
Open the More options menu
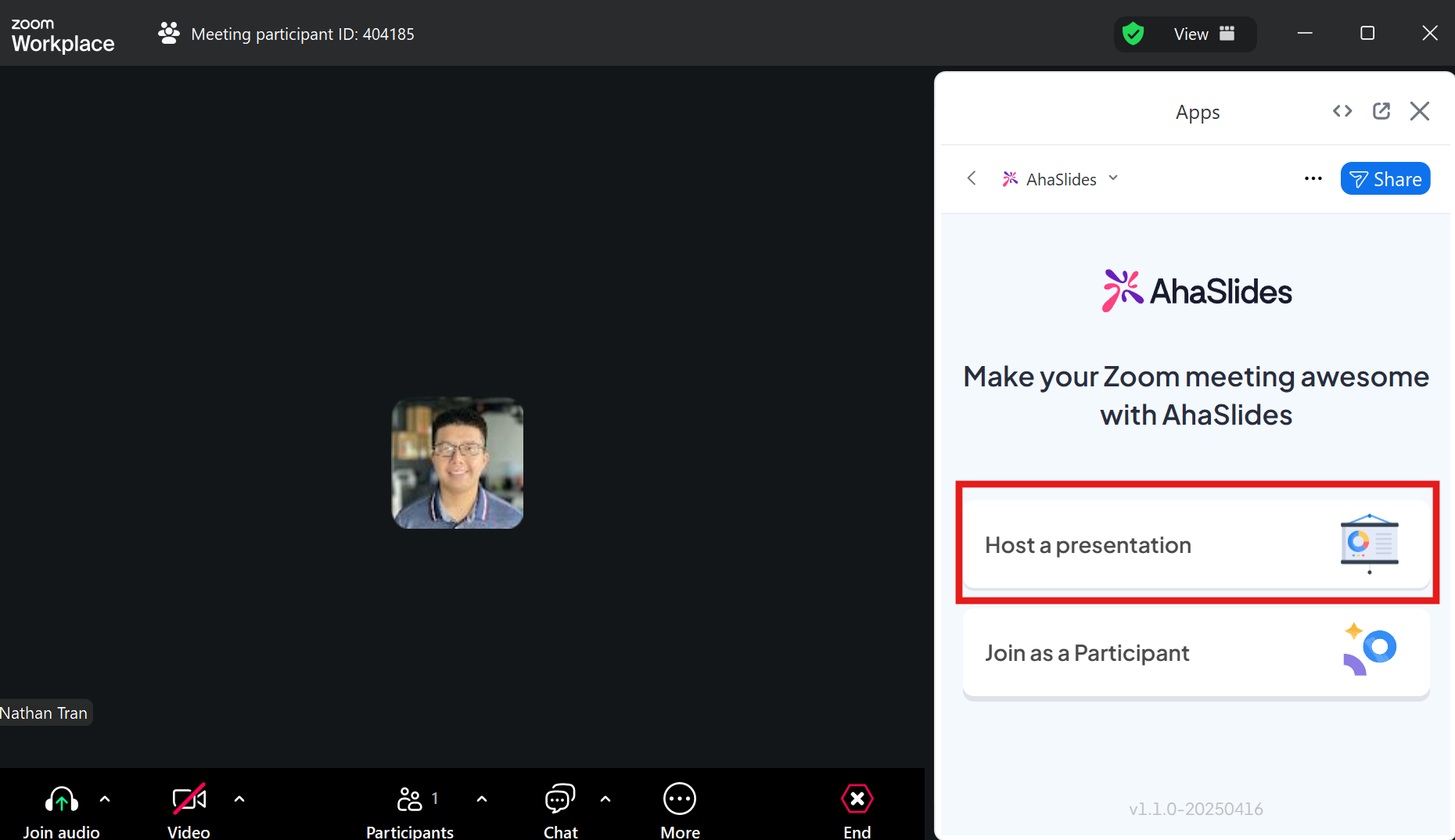(679, 799)
